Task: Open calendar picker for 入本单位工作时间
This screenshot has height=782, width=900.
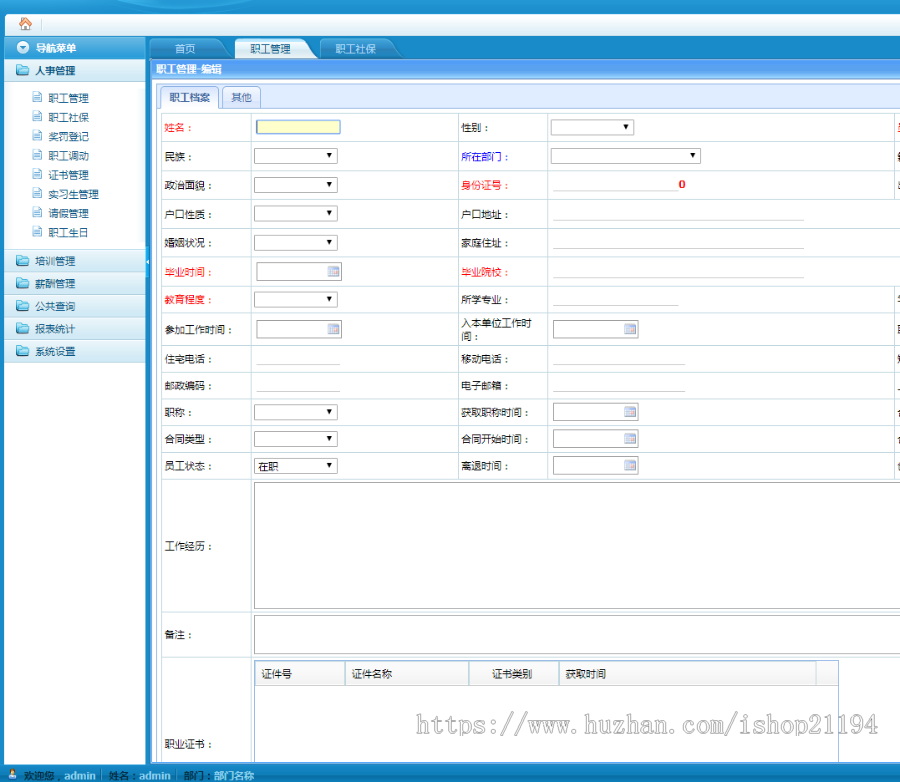Action: point(630,329)
